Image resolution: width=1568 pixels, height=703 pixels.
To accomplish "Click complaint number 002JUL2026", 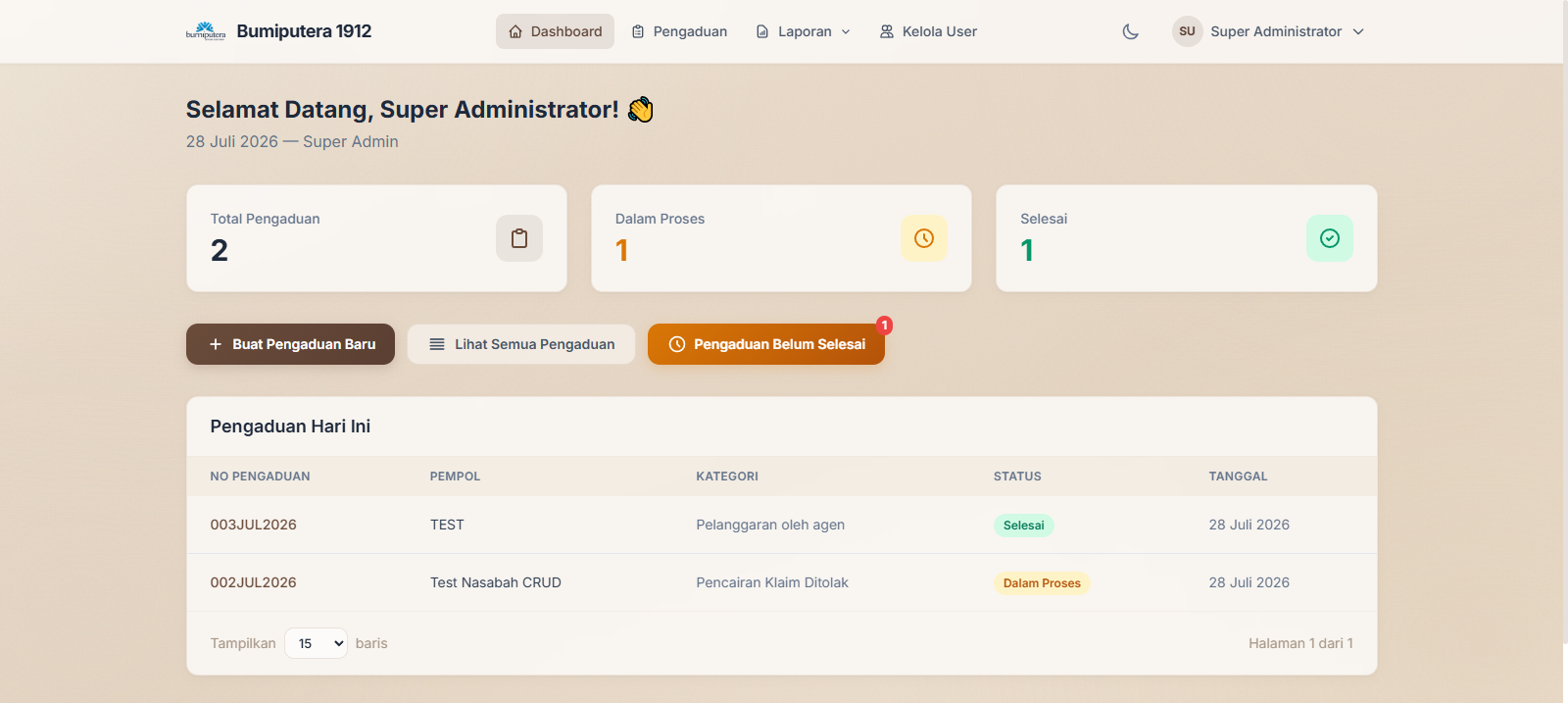I will 253,582.
